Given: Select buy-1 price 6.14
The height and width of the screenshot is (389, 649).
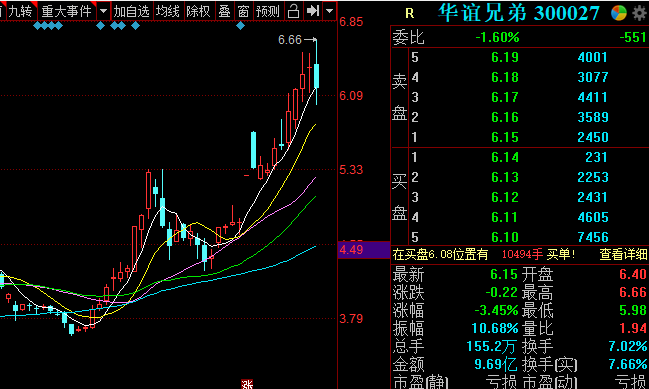Looking at the screenshot, I should [x=505, y=157].
